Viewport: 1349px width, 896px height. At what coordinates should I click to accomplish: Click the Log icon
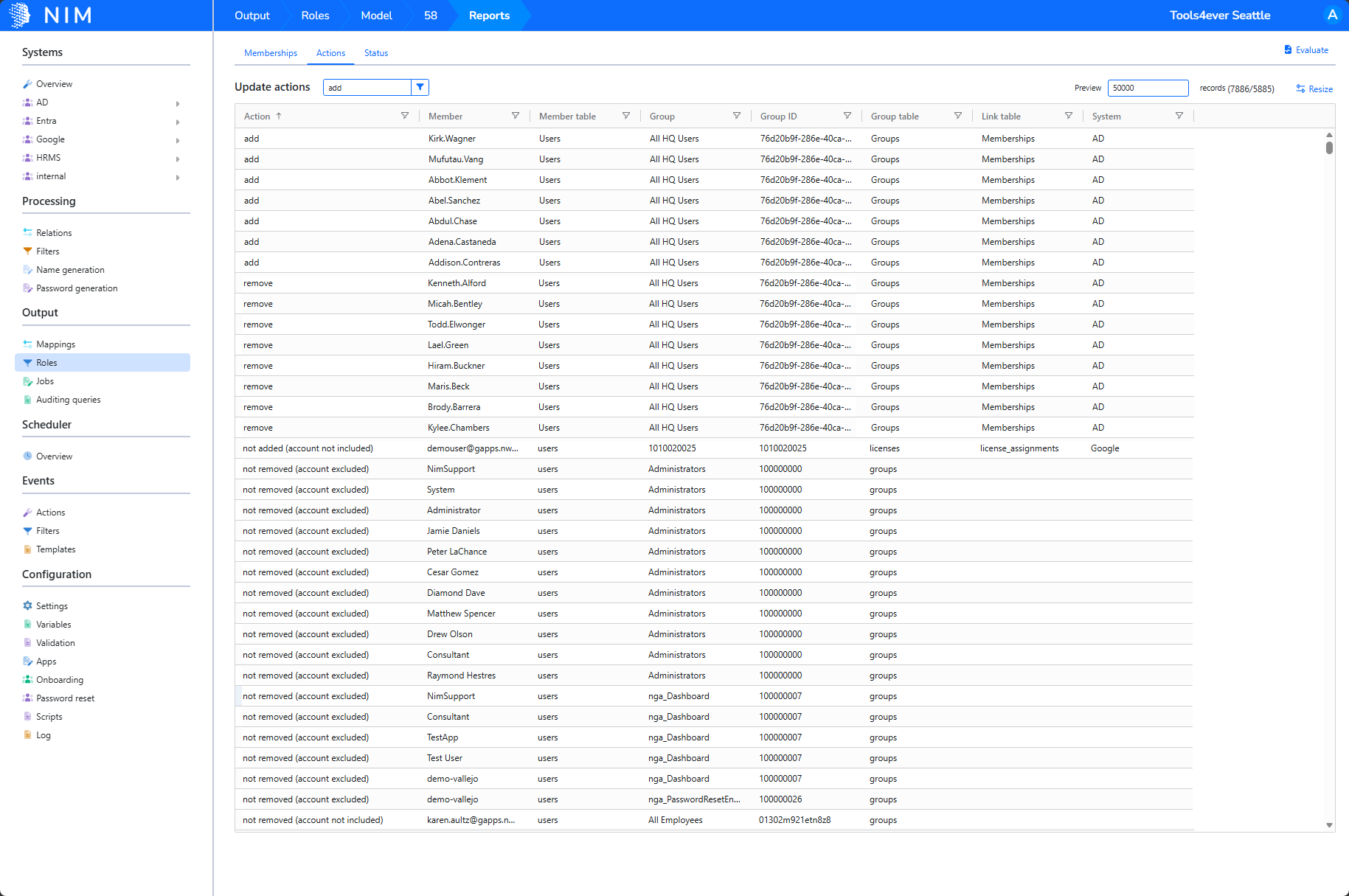[x=27, y=735]
